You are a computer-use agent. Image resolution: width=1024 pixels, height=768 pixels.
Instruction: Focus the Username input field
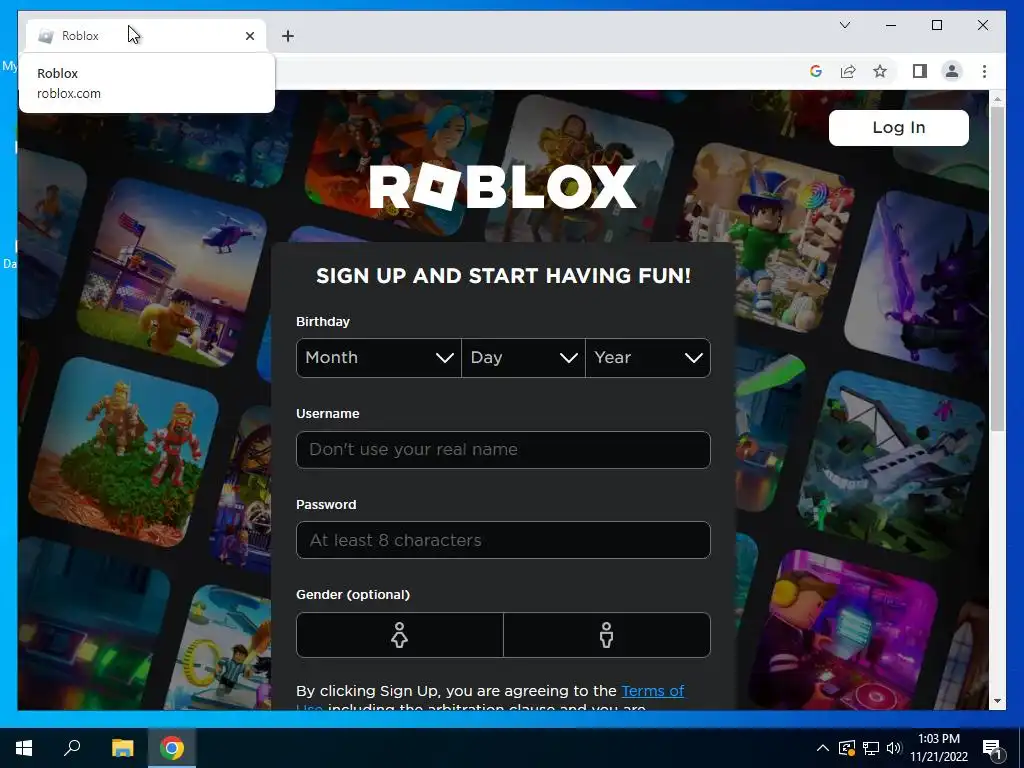click(503, 449)
